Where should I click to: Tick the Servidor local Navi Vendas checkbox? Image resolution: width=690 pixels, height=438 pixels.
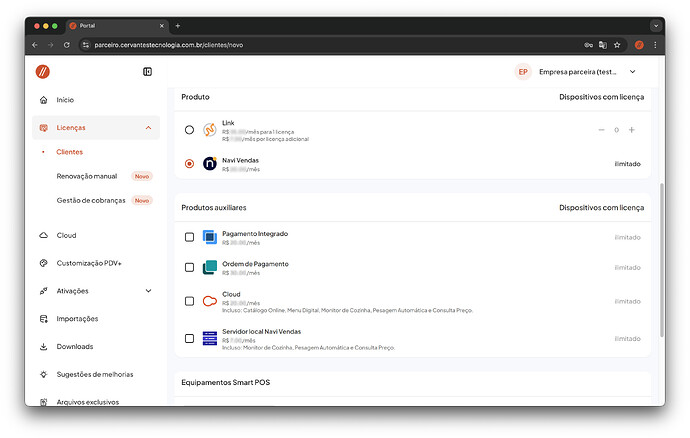point(190,339)
